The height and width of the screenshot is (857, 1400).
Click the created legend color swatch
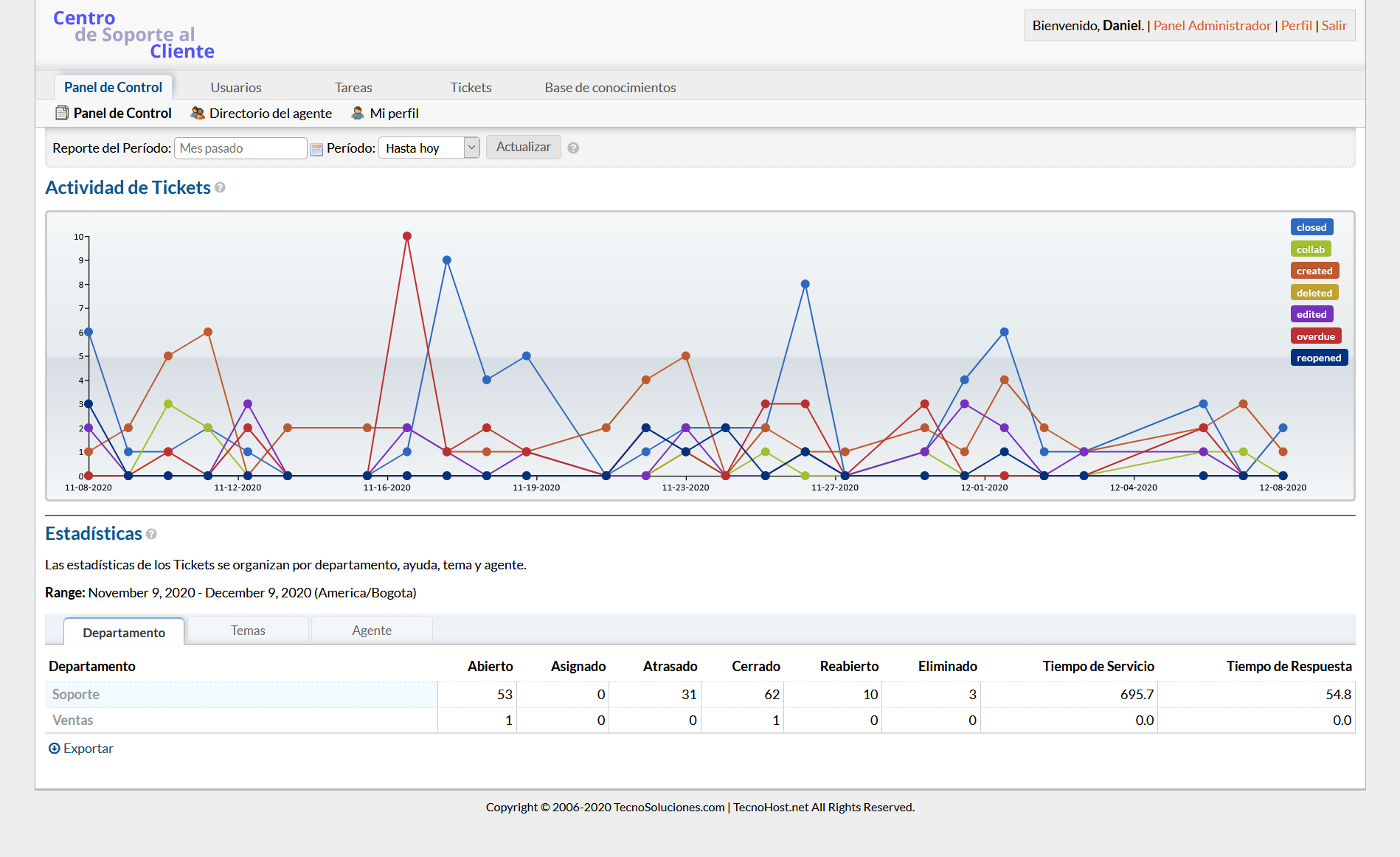click(x=1314, y=271)
